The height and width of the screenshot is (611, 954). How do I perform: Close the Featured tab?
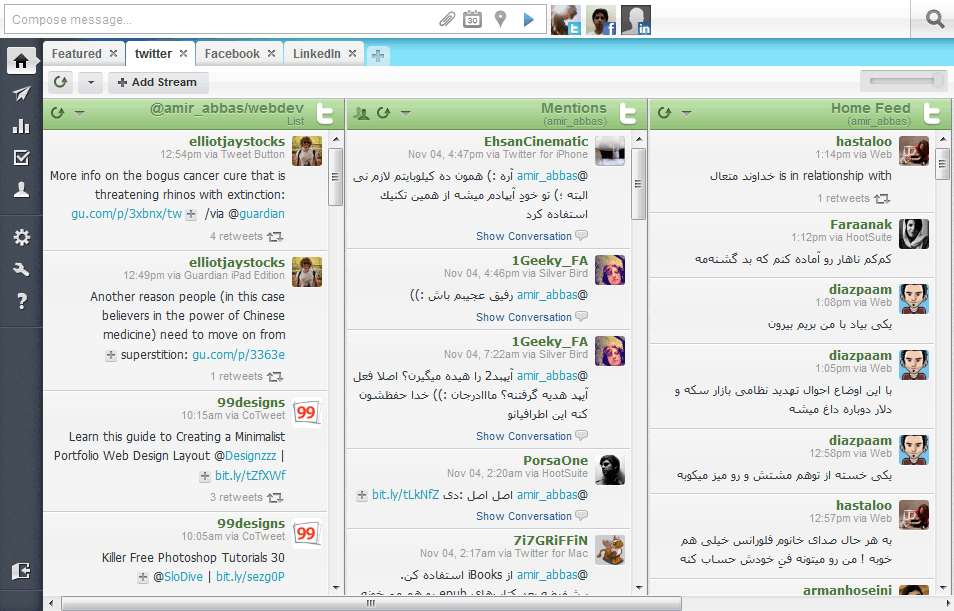pos(113,54)
